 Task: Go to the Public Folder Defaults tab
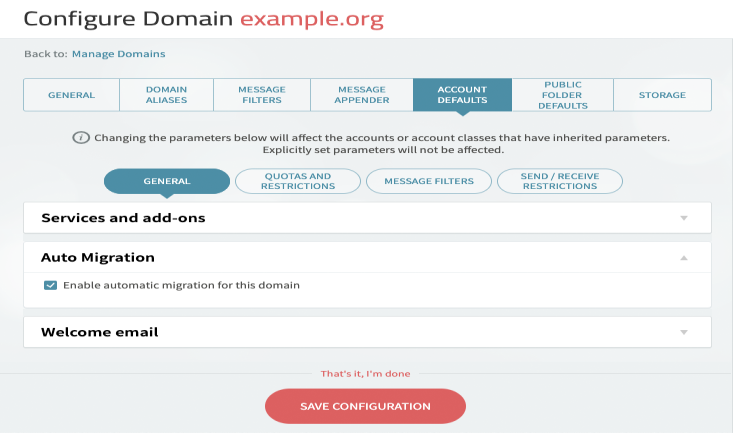tap(562, 95)
